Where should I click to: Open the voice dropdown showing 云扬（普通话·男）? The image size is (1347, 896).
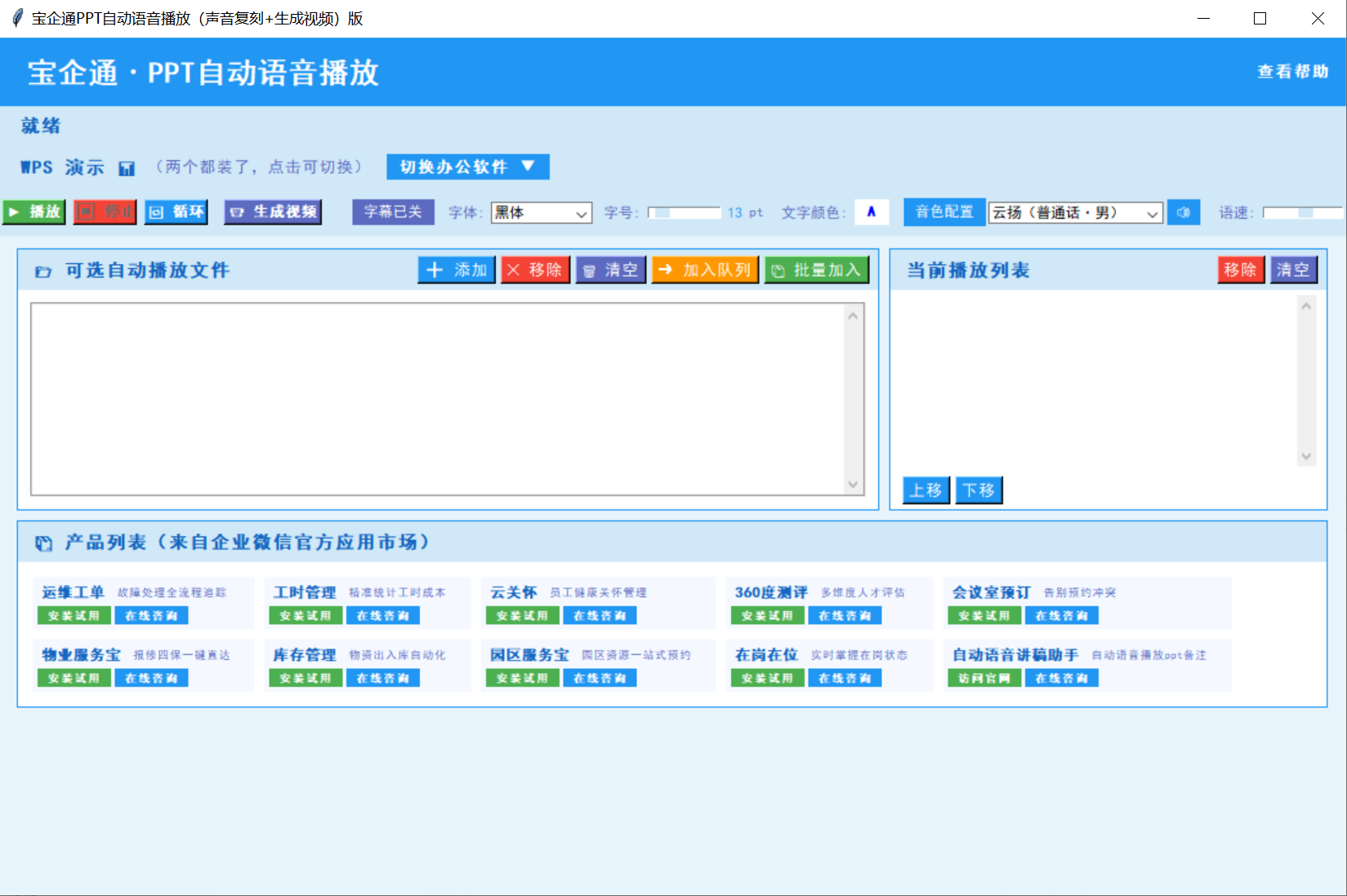(1075, 213)
